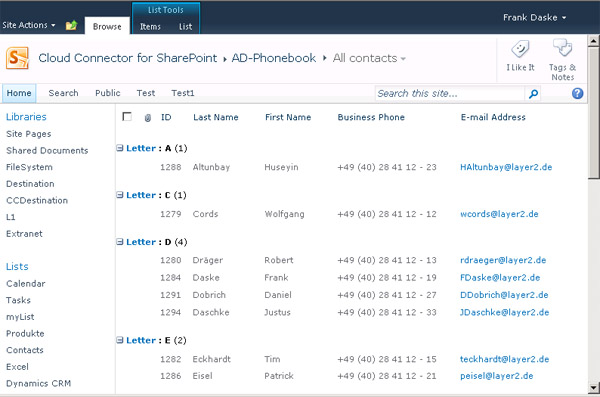This screenshot has height=397, width=600.
Task: Open the L1 library link
Action: click(11, 217)
